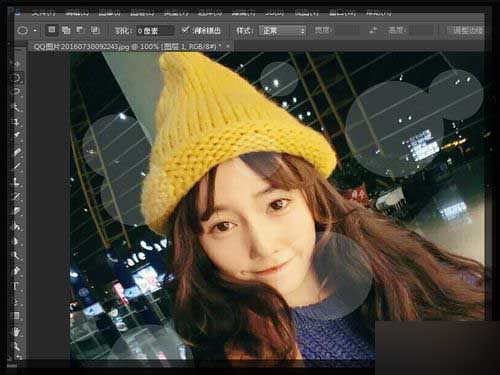Select the Path Selection tool
Viewport: 500px width, 375px height.
click(16, 301)
